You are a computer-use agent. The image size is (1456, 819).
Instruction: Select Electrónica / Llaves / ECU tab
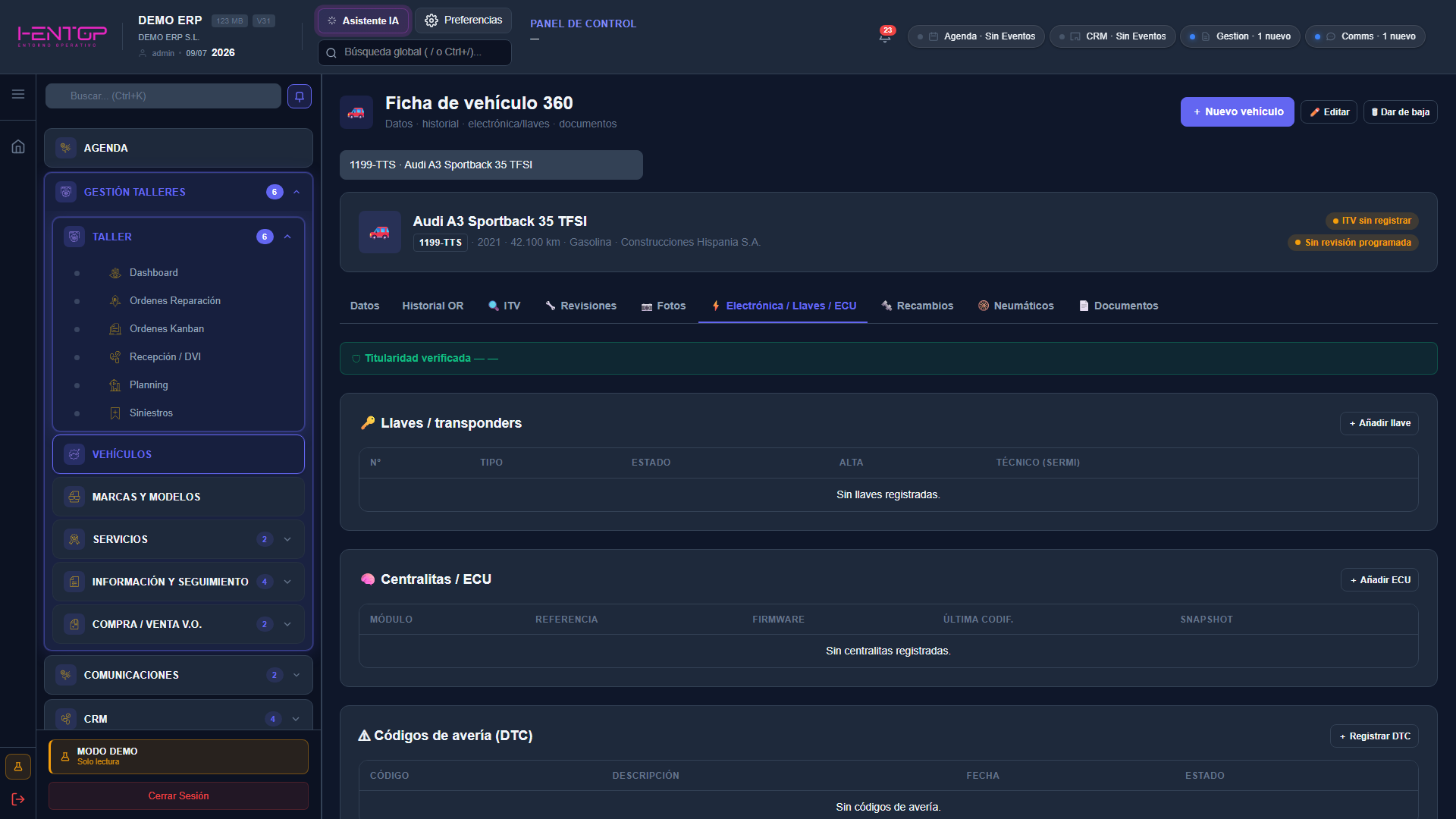pos(783,306)
